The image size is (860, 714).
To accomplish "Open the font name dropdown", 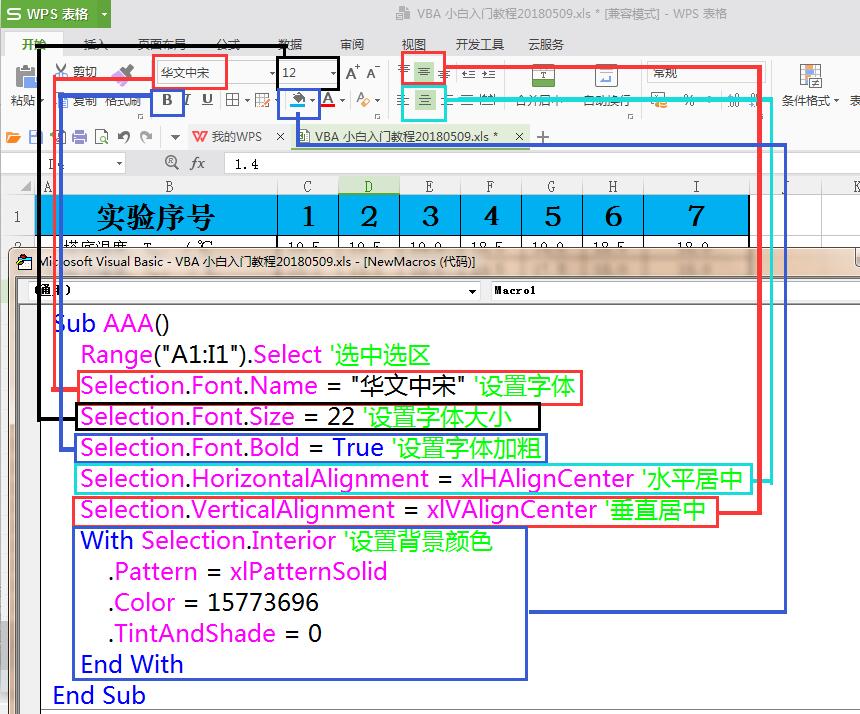I will pos(271,72).
